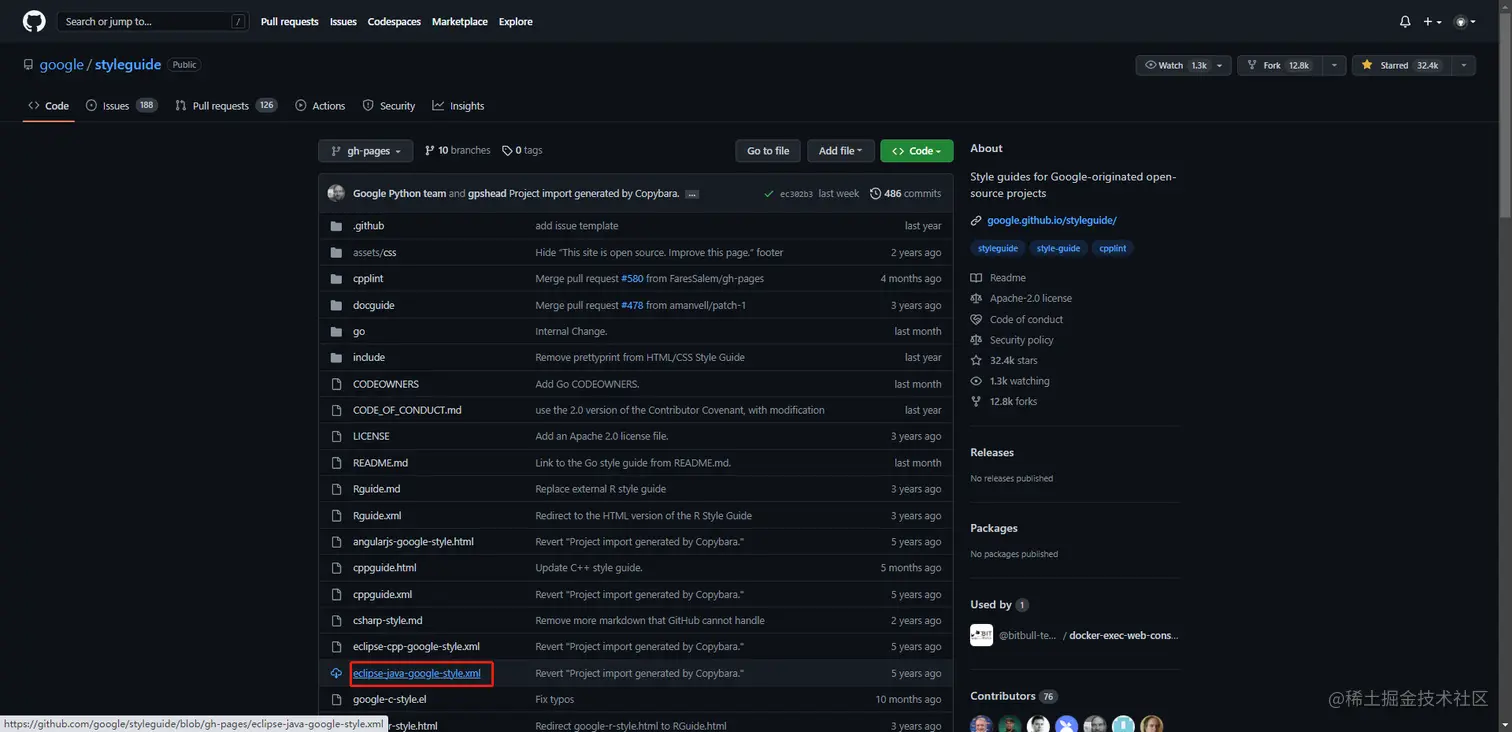This screenshot has height=732, width=1512.
Task: Open cppguide.html file
Action: pyautogui.click(x=384, y=567)
